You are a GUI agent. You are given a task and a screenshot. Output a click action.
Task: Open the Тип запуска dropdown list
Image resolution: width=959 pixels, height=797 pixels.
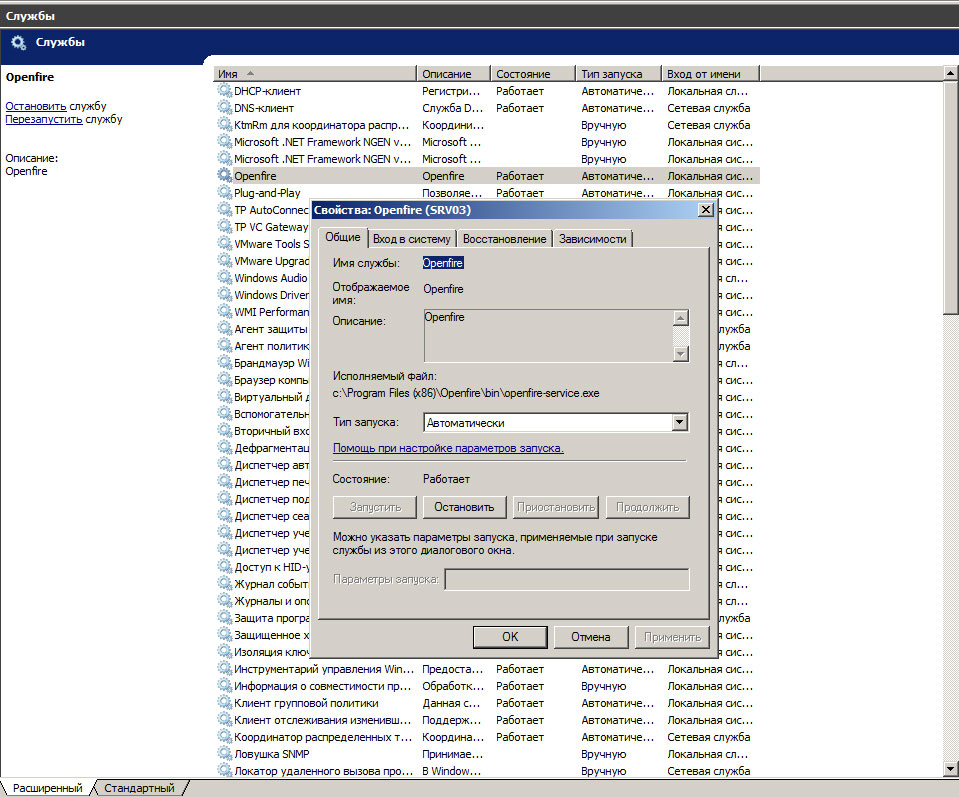680,423
